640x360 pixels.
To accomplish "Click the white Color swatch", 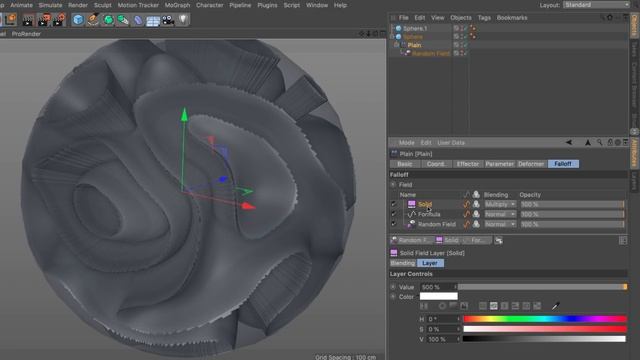I will point(438,296).
